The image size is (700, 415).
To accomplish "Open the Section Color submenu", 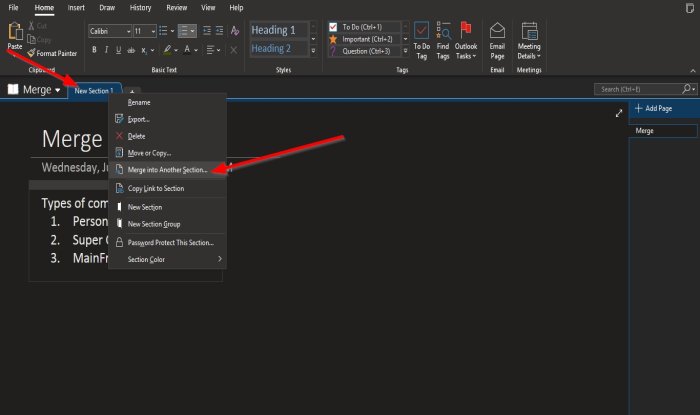I will pos(167,259).
